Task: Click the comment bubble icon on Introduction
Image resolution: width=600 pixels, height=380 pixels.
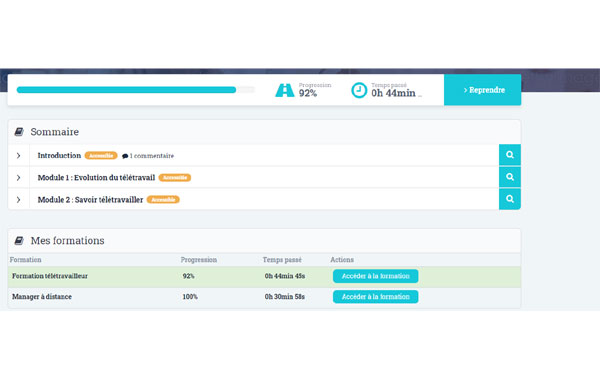Action: coord(125,156)
